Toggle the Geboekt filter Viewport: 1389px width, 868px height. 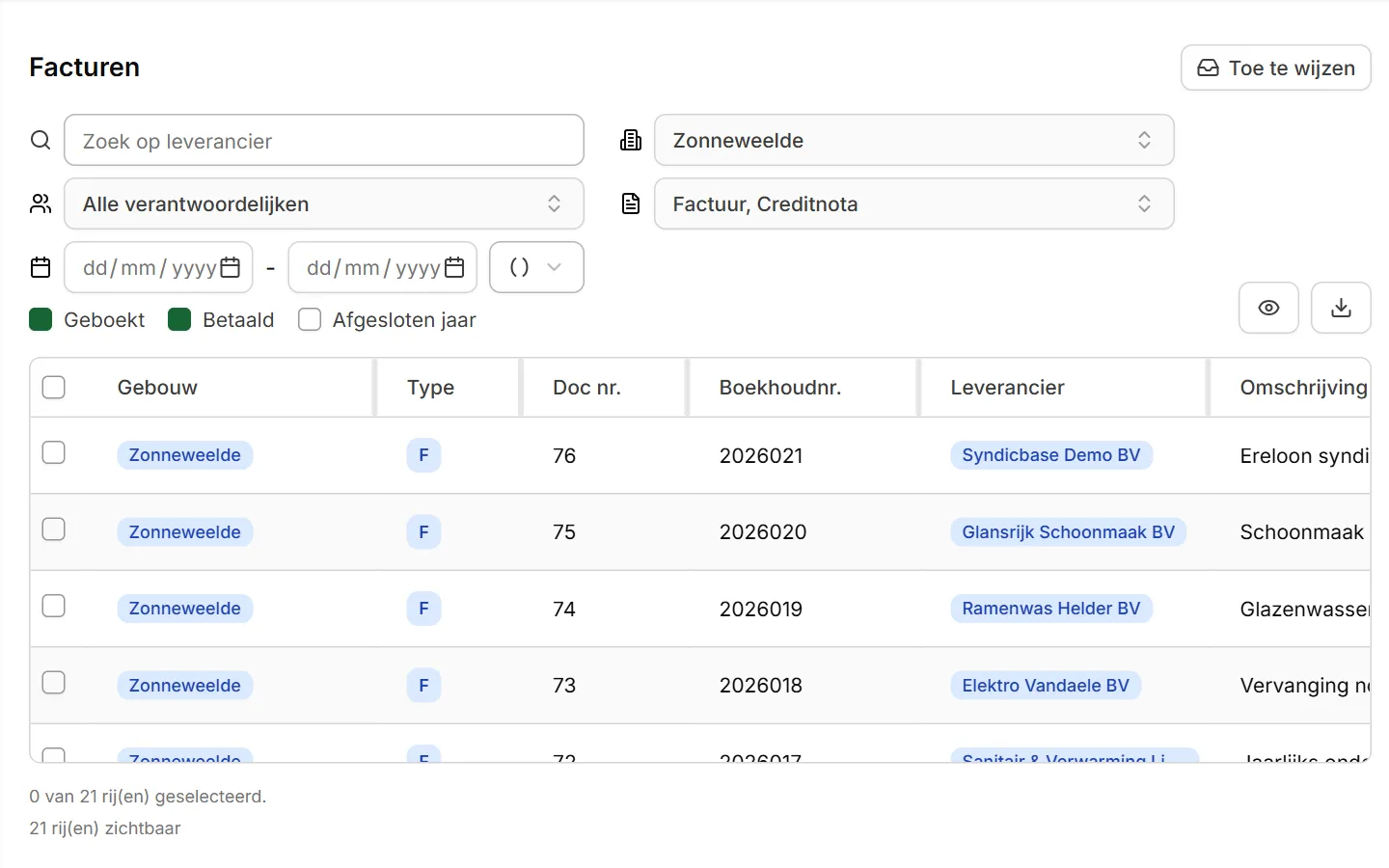pyautogui.click(x=41, y=319)
